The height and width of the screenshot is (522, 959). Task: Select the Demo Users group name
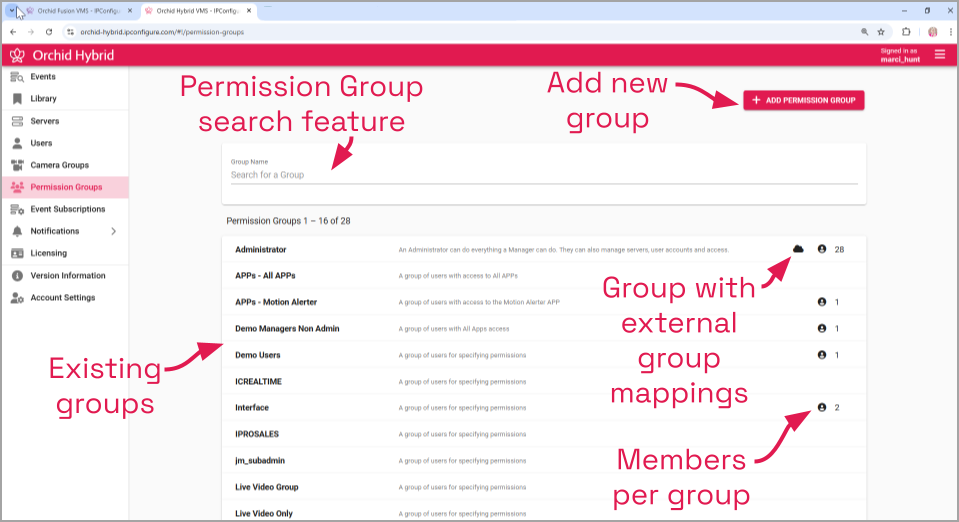[x=257, y=355]
